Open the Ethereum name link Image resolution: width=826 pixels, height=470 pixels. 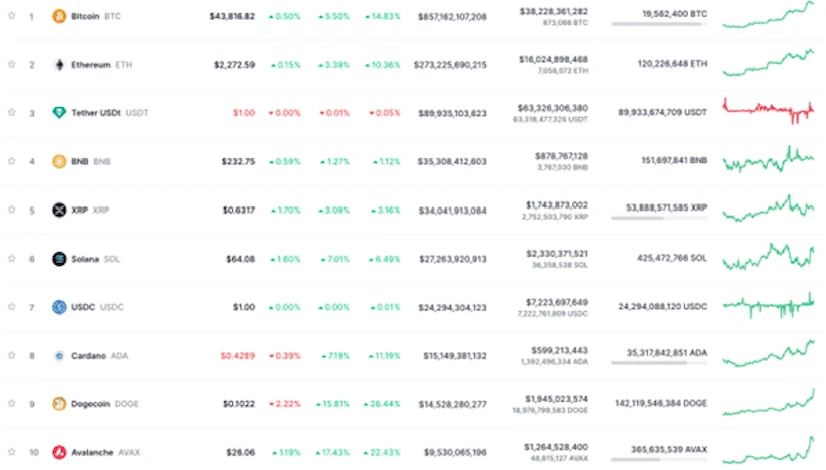91,65
